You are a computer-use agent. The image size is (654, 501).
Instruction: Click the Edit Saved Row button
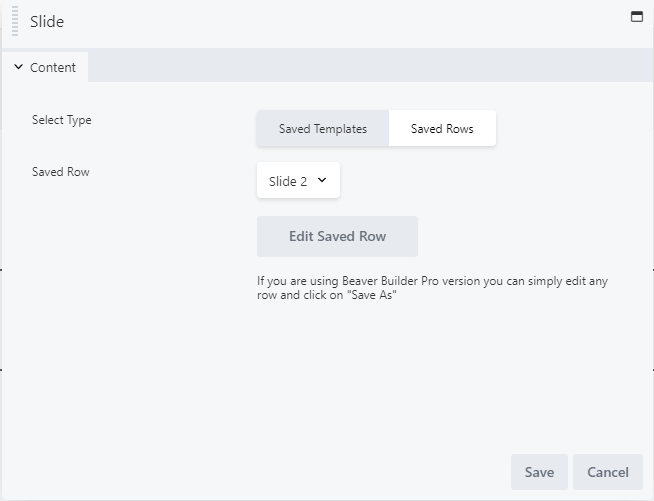click(x=337, y=237)
